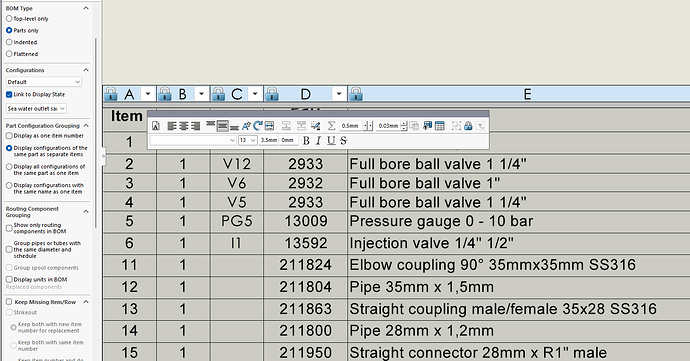Click the split cells icon

[456, 126]
